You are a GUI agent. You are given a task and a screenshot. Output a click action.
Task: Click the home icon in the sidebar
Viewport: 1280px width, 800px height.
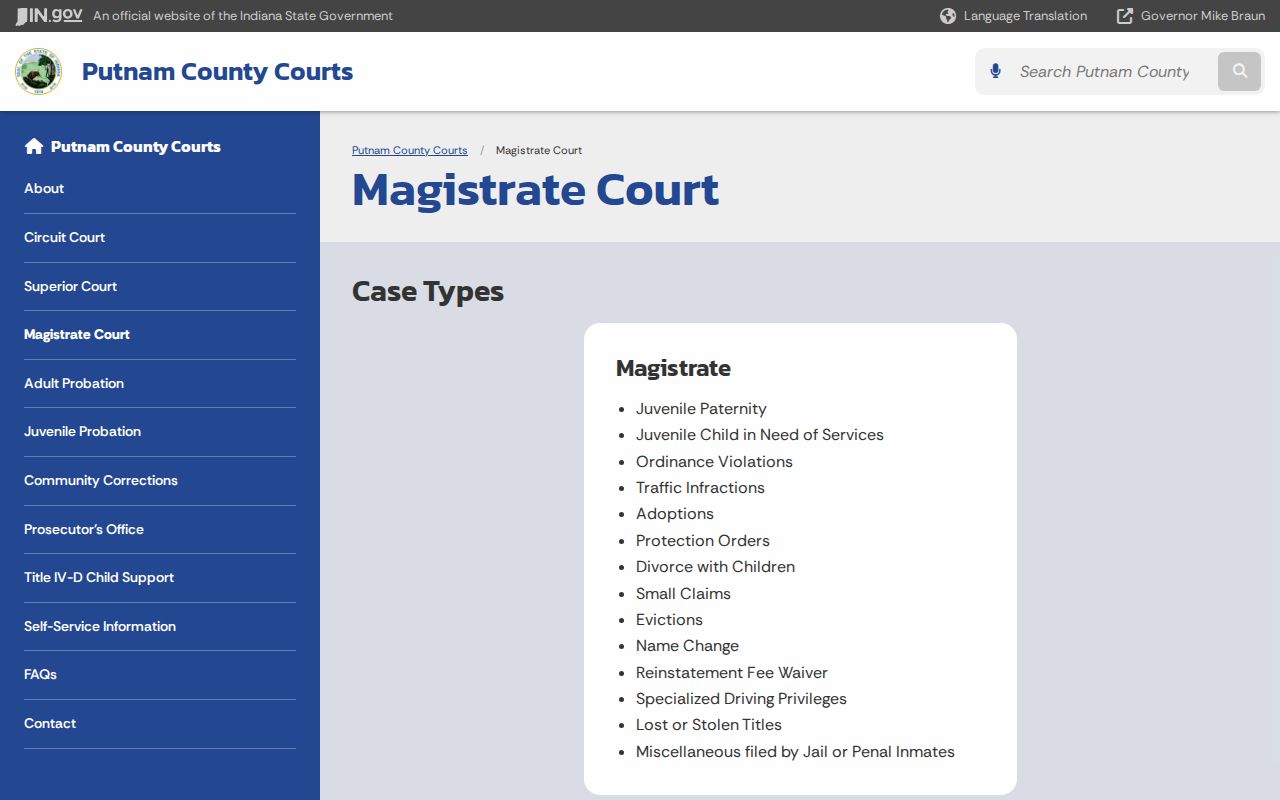tap(34, 147)
